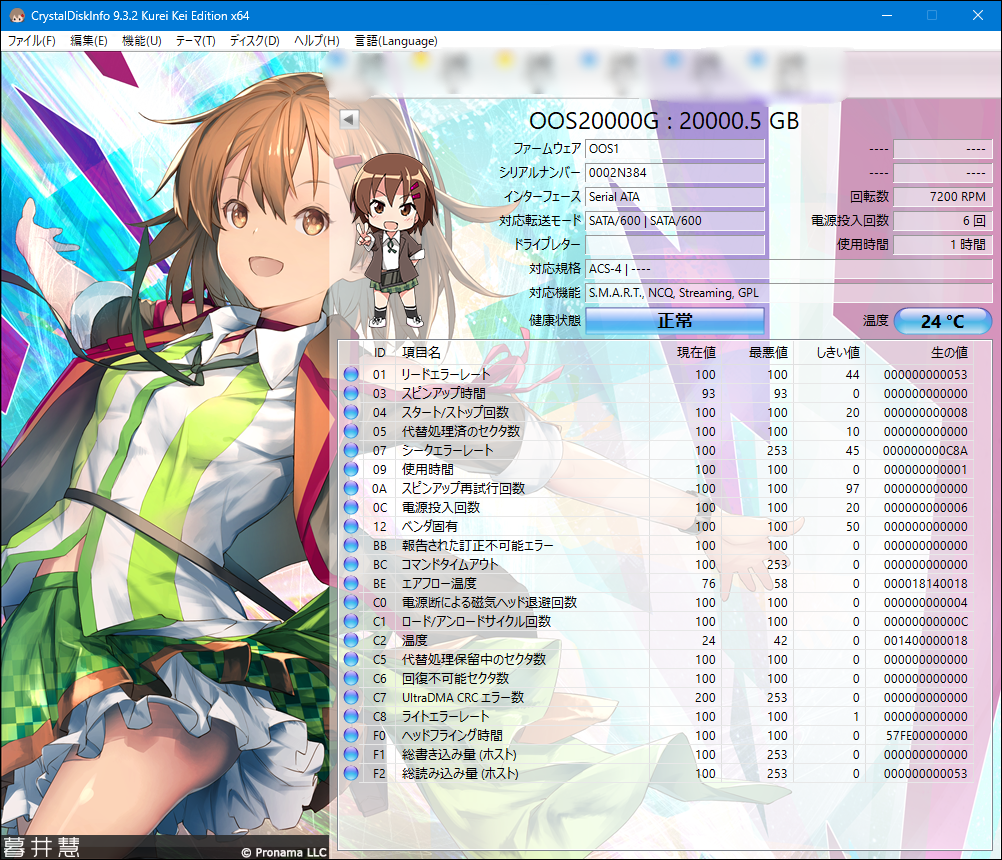Click status orb for 05 代替処理済のセクタ数
Image resolution: width=1002 pixels, height=860 pixels.
[351, 431]
